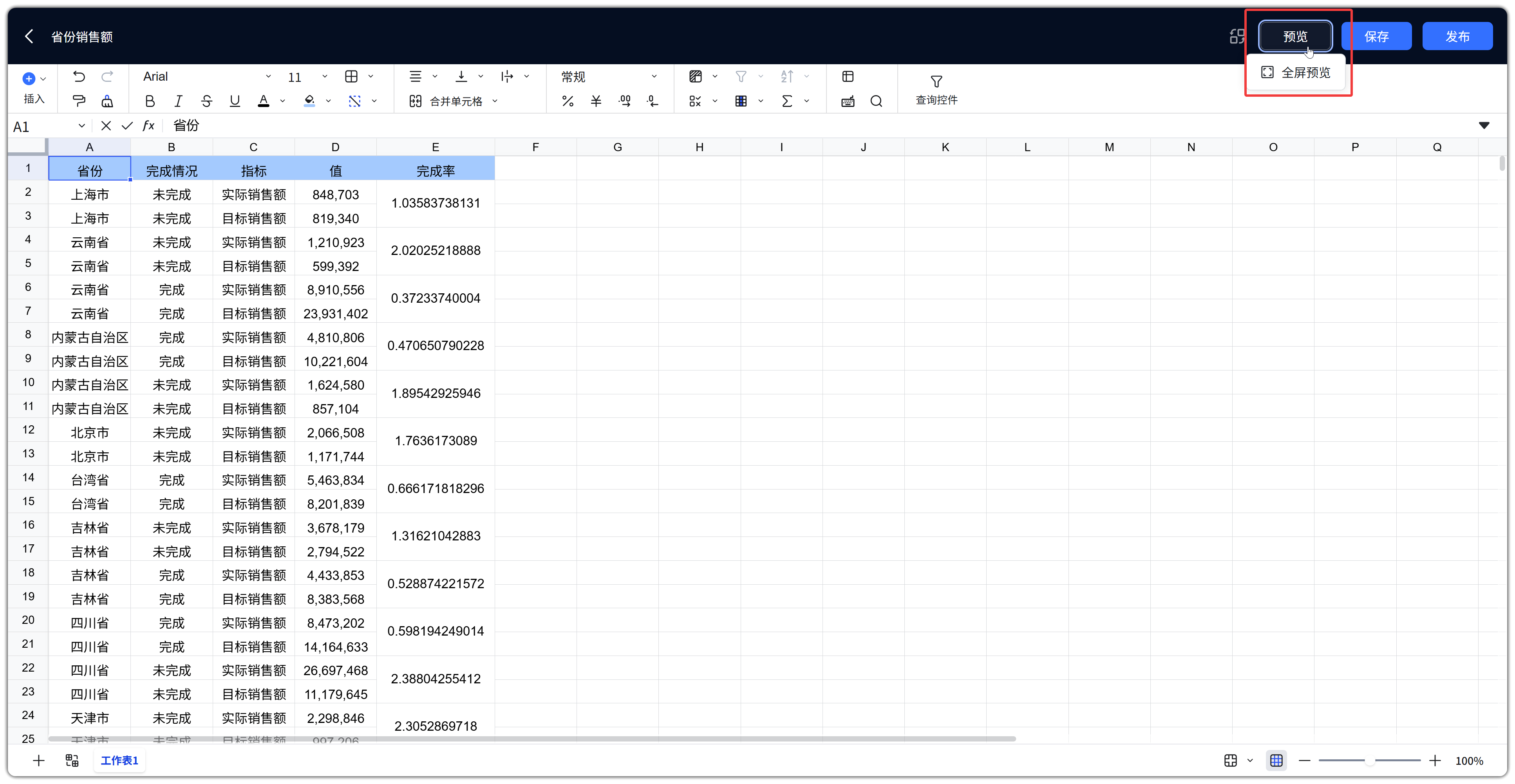Image resolution: width=1515 pixels, height=784 pixels.
Task: Expand the font color dropdown arrow
Action: [282, 101]
